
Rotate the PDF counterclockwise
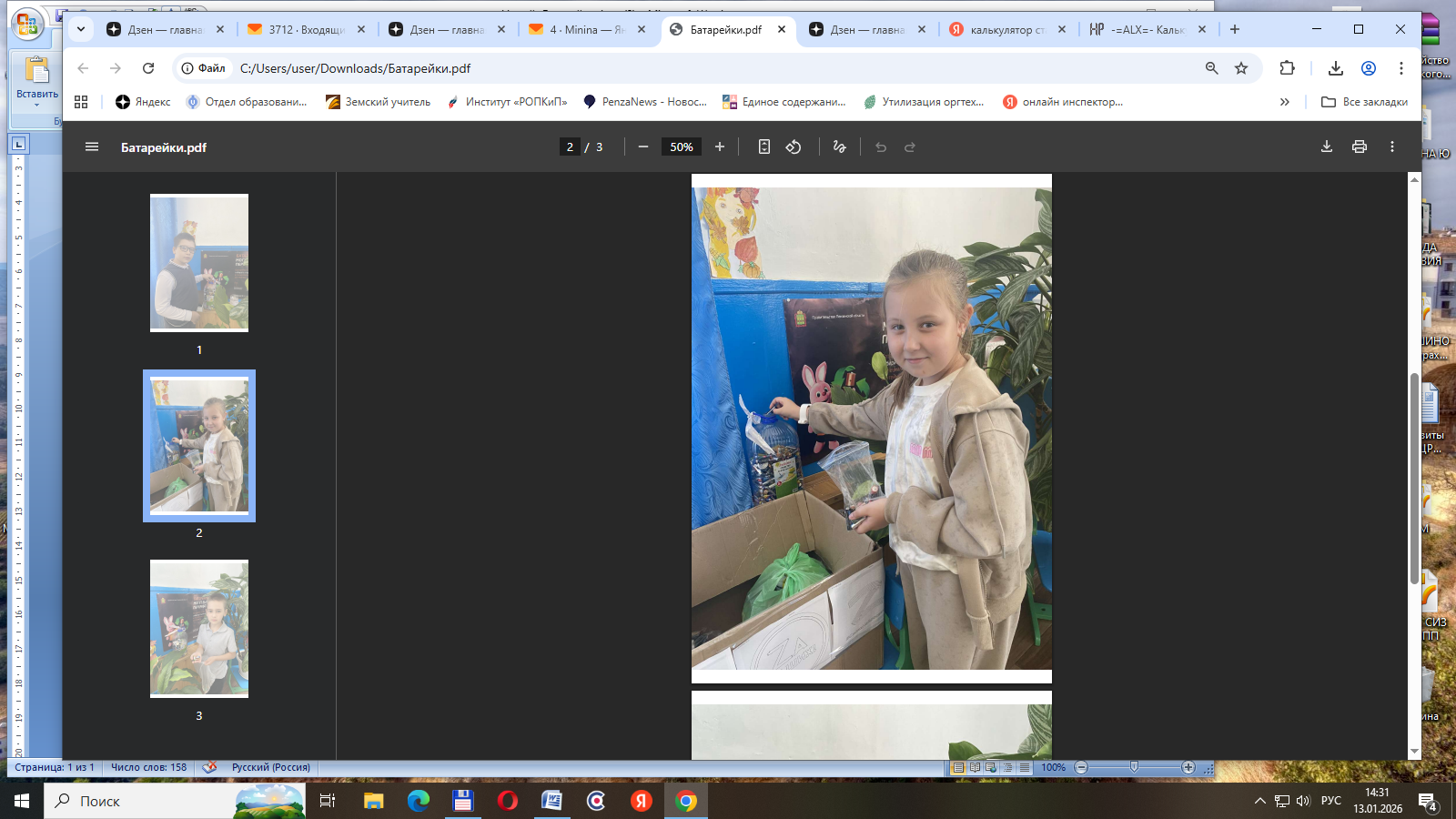point(794,147)
